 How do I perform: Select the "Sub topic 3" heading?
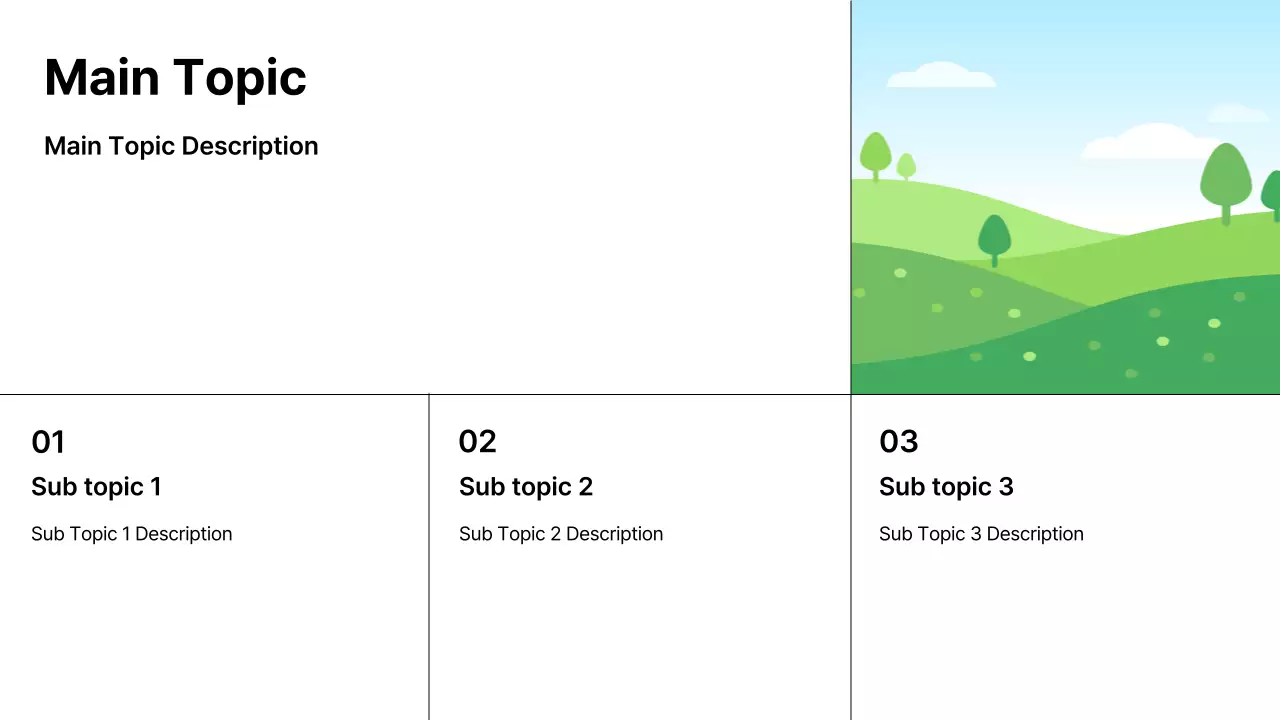click(946, 487)
